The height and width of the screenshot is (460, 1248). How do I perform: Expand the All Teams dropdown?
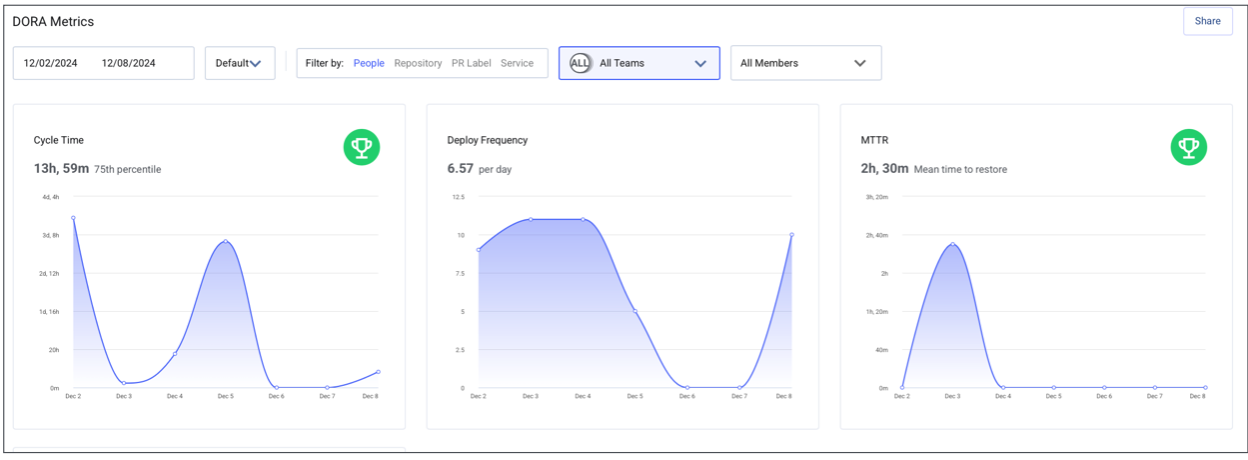coord(639,63)
